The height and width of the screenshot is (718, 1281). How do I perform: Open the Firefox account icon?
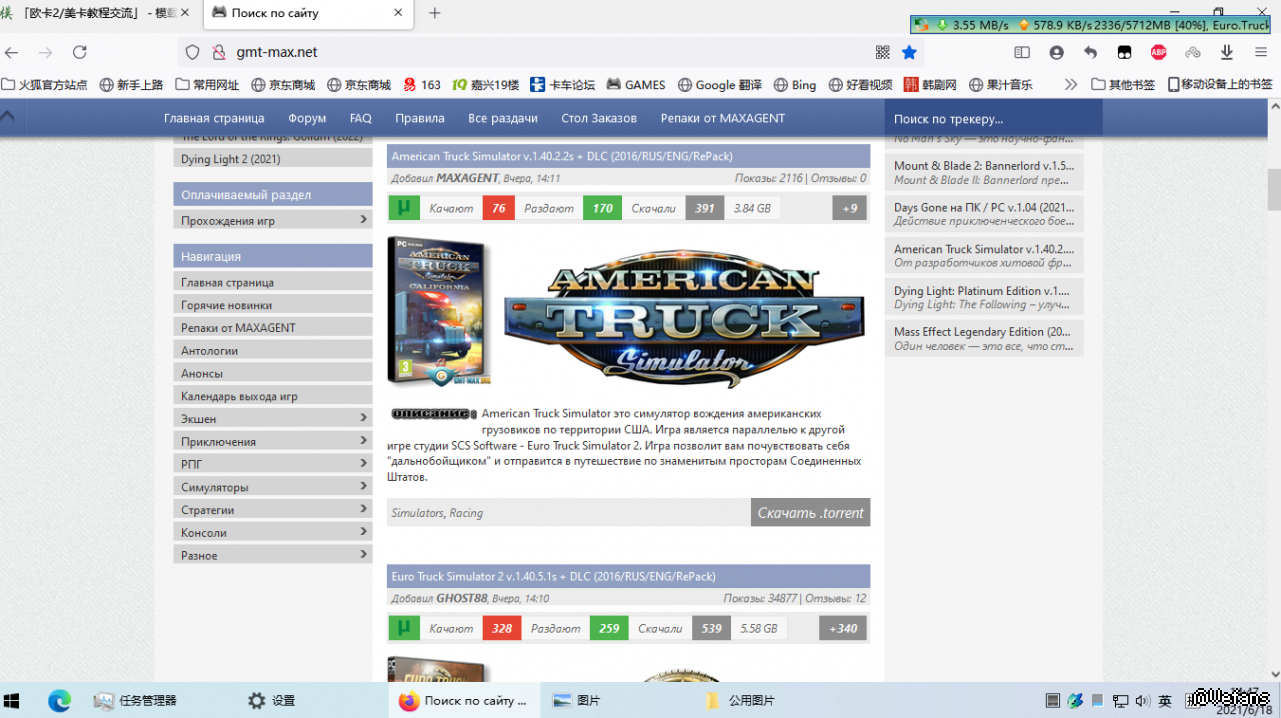coord(1056,52)
